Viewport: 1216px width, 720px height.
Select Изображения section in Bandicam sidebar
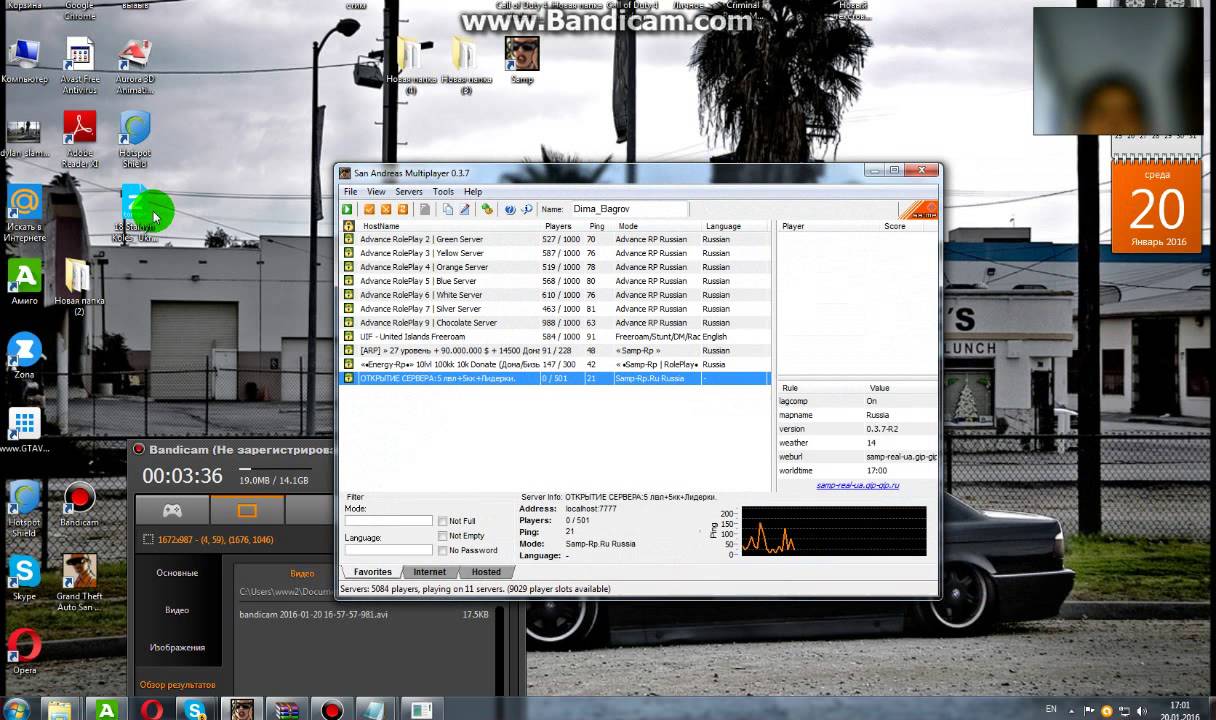click(177, 647)
